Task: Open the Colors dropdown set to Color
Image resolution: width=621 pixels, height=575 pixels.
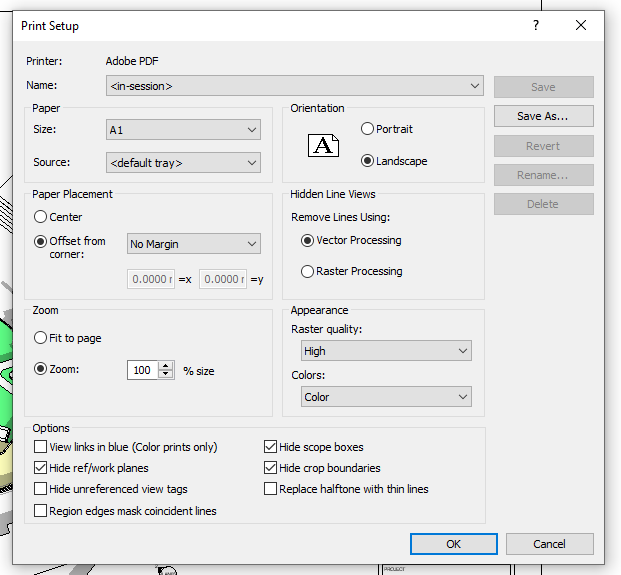Action: (x=386, y=396)
